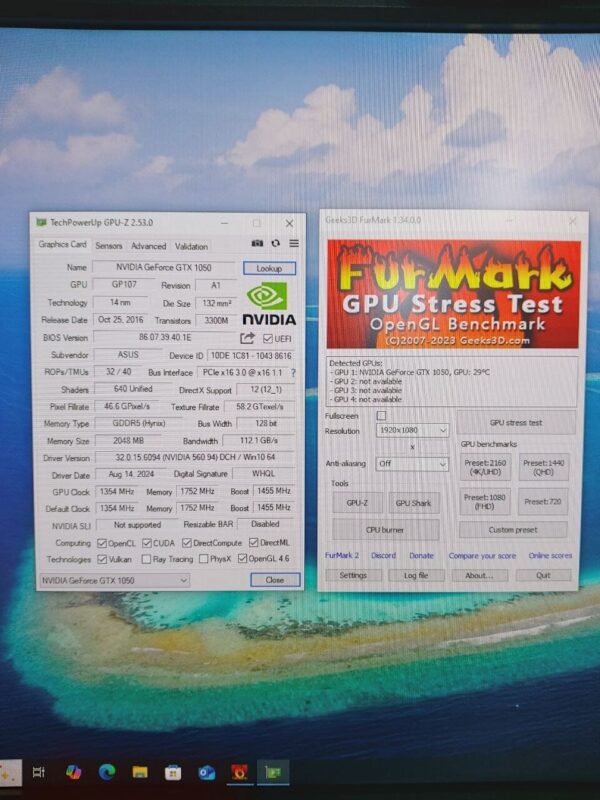600x800 pixels.
Task: Click the refresh icon in GPU-Z
Action: [275, 243]
